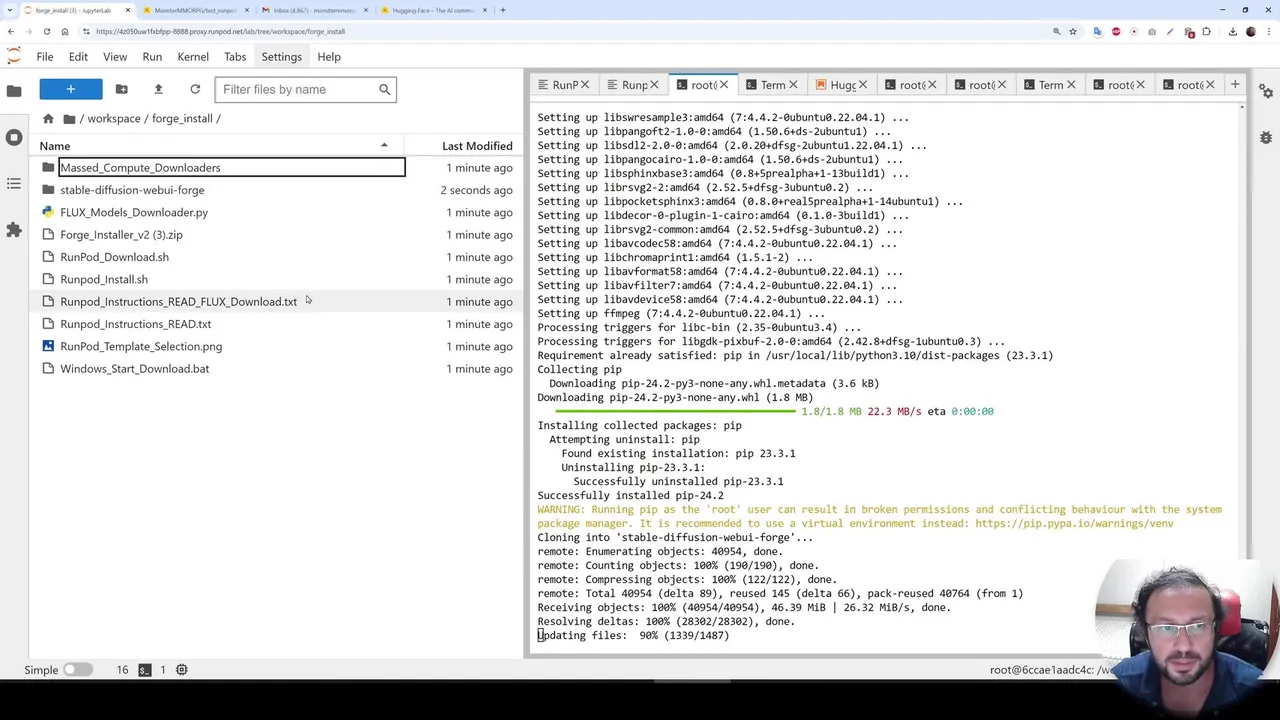Navigate to workspace in the breadcrumb
This screenshot has width=1280, height=720.
113,118
